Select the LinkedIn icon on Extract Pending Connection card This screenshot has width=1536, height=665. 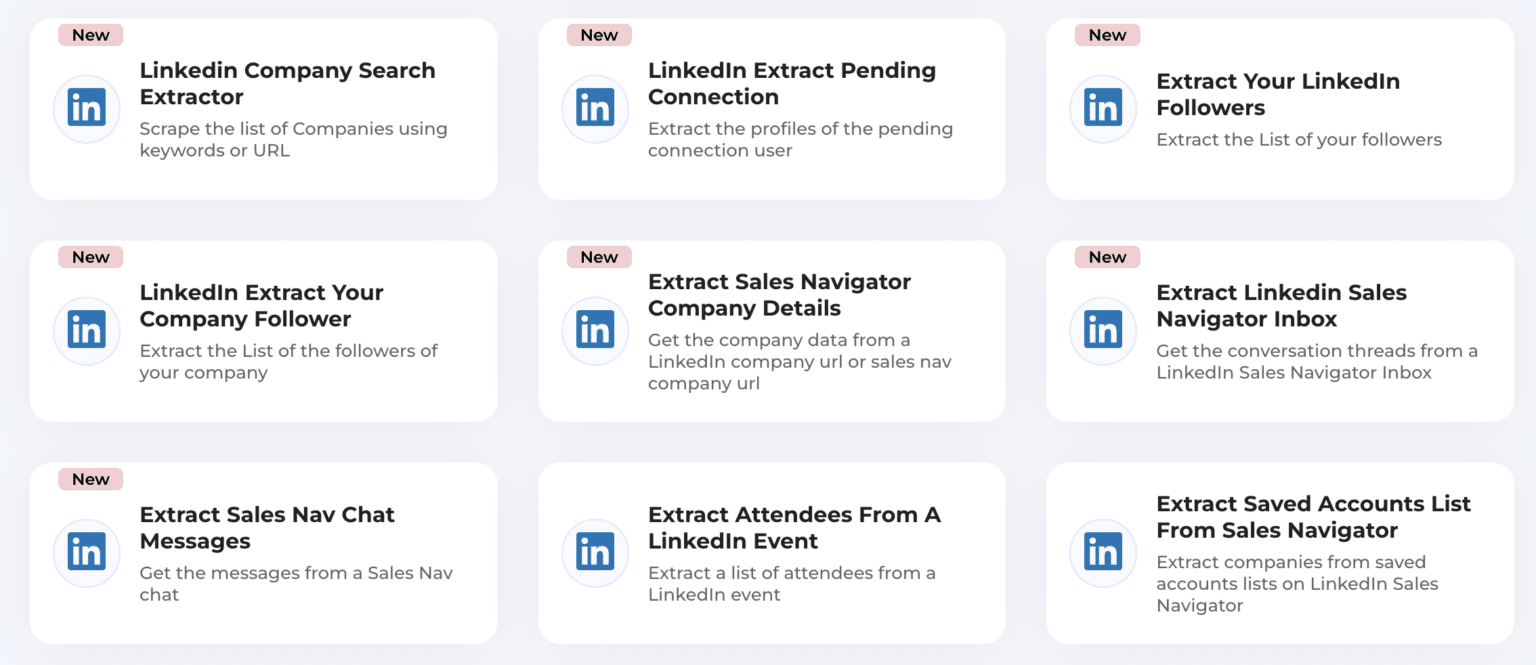pos(595,108)
